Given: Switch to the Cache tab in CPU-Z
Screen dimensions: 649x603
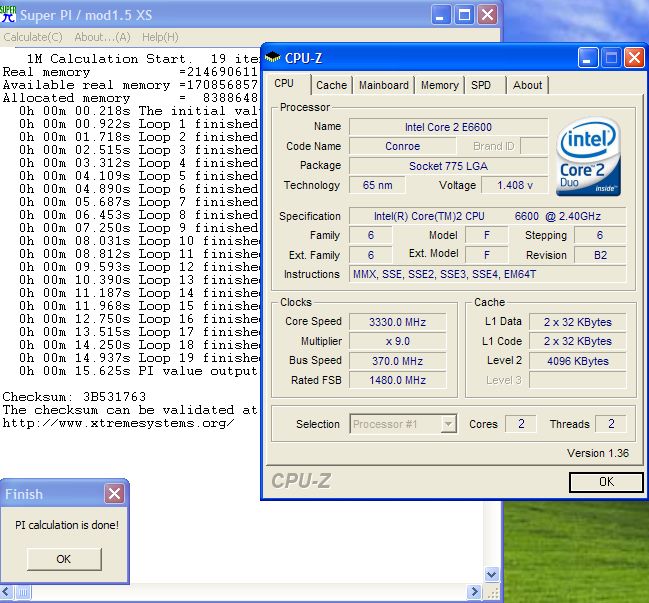Looking at the screenshot, I should (332, 85).
